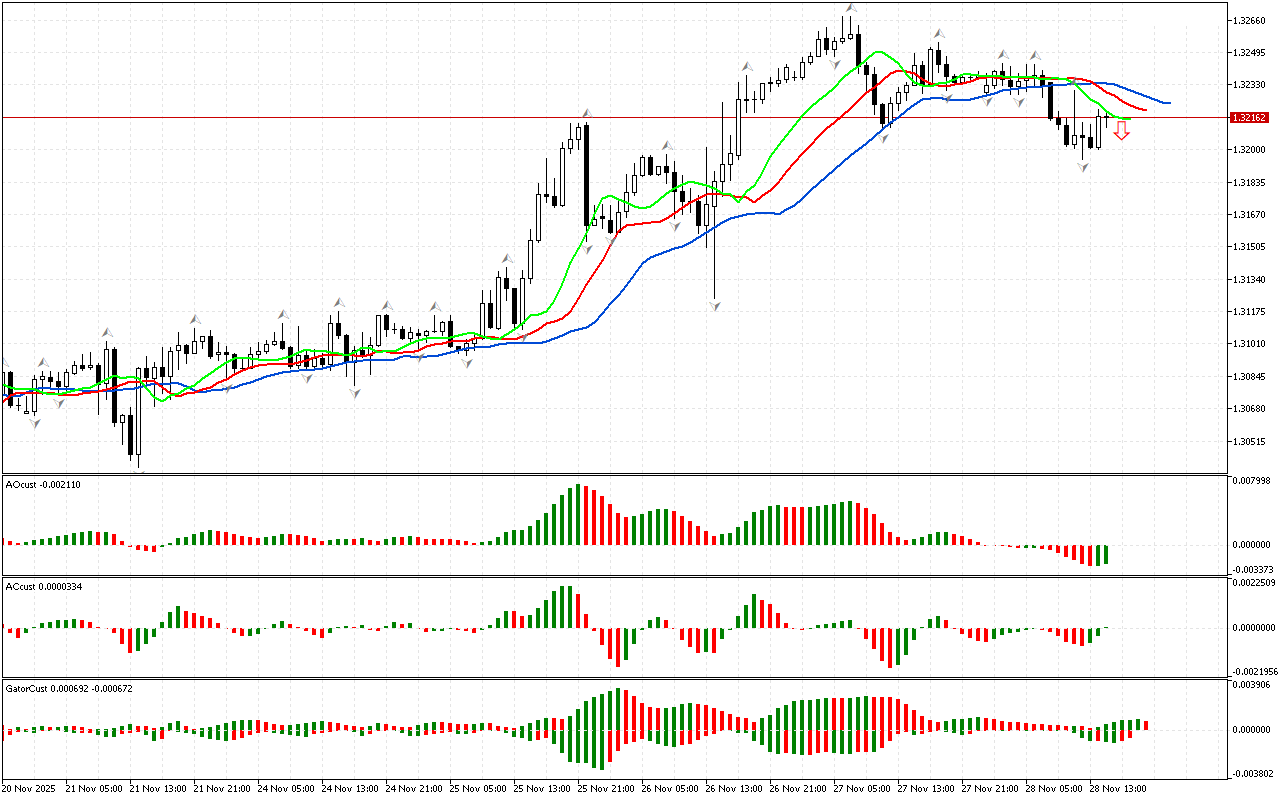Click fractal arrow above big black 25 Nov candle
This screenshot has width=1280, height=800.
586,113
